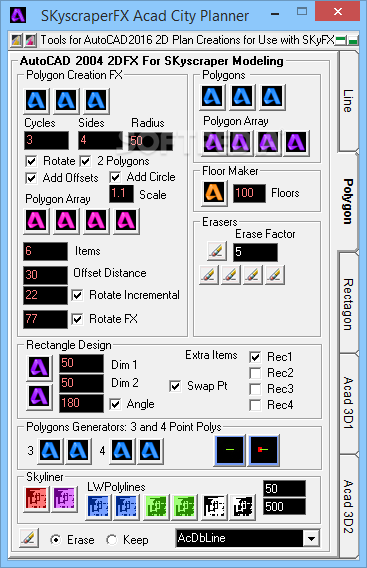The height and width of the screenshot is (568, 367).
Task: Click upper purple Rectangle Design icon
Action: point(39,368)
